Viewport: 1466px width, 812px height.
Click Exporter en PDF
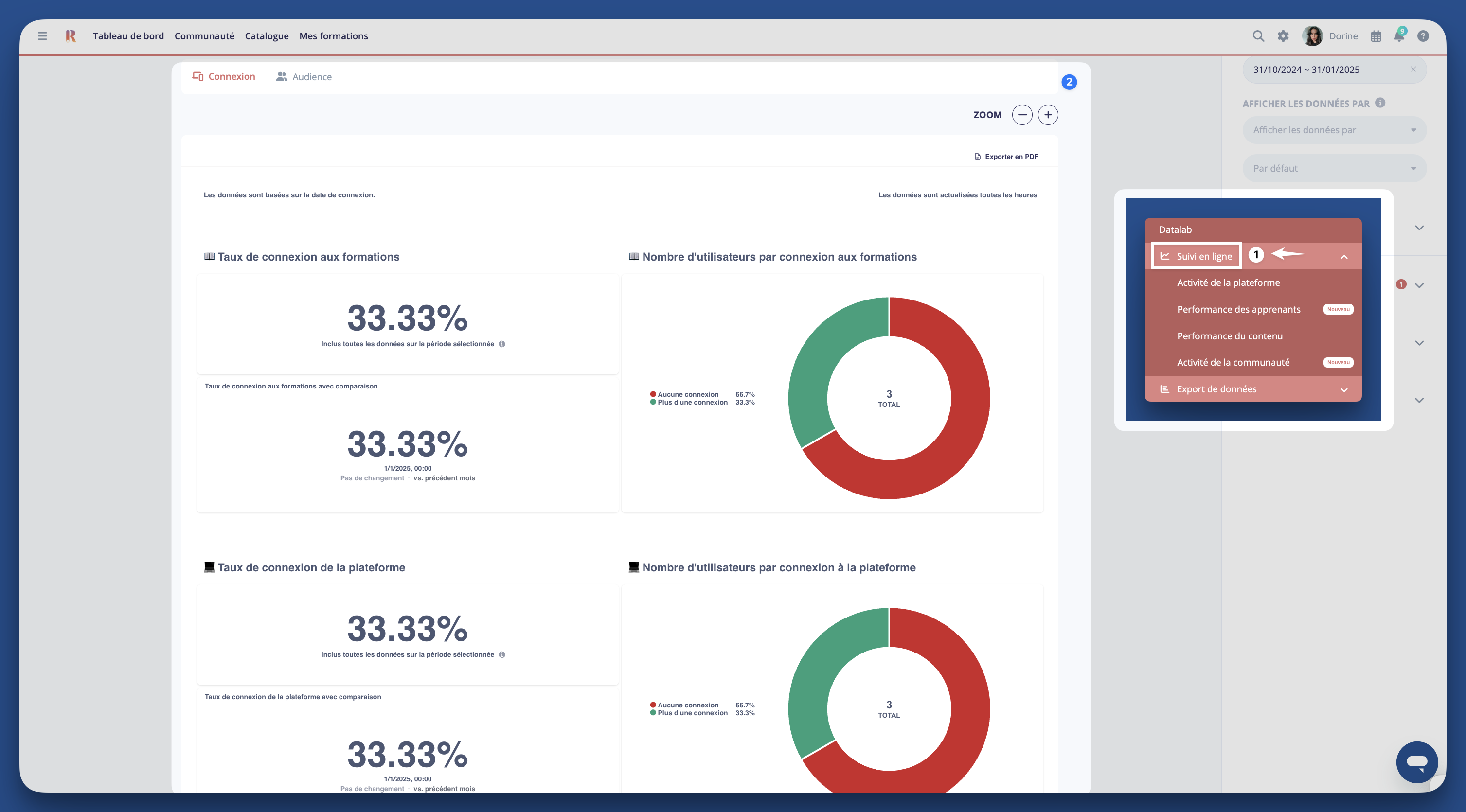pyautogui.click(x=1006, y=157)
